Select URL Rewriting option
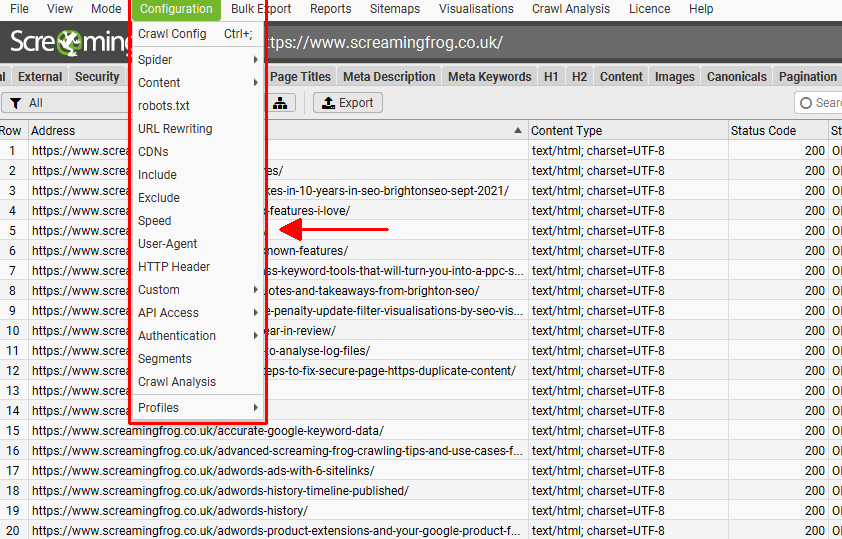The image size is (842, 539). pos(197,129)
